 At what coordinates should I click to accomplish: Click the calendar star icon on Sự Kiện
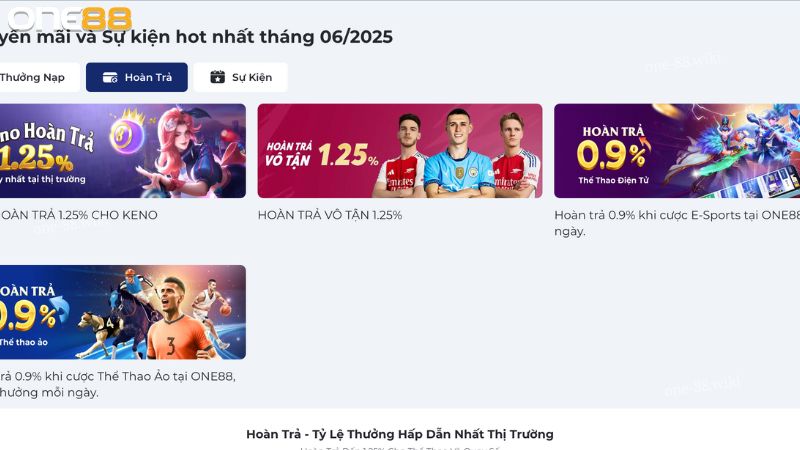[218, 77]
